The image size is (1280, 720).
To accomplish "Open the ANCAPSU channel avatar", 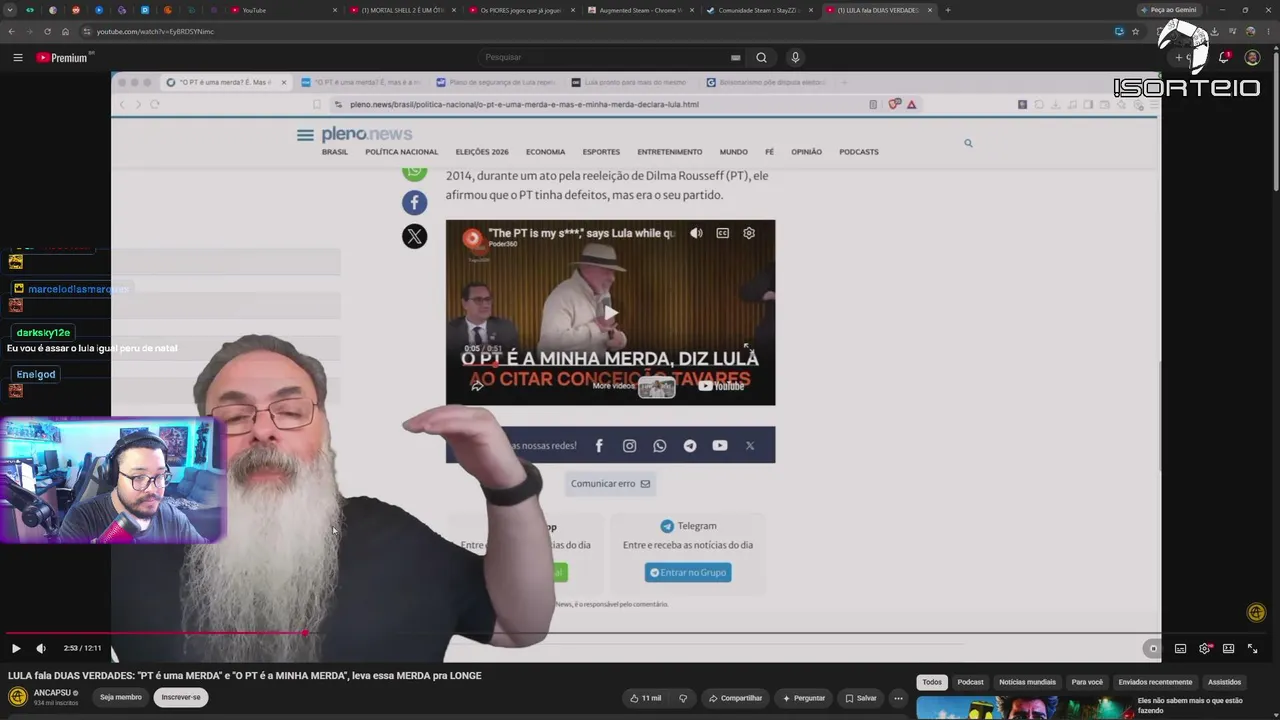I will (x=18, y=697).
